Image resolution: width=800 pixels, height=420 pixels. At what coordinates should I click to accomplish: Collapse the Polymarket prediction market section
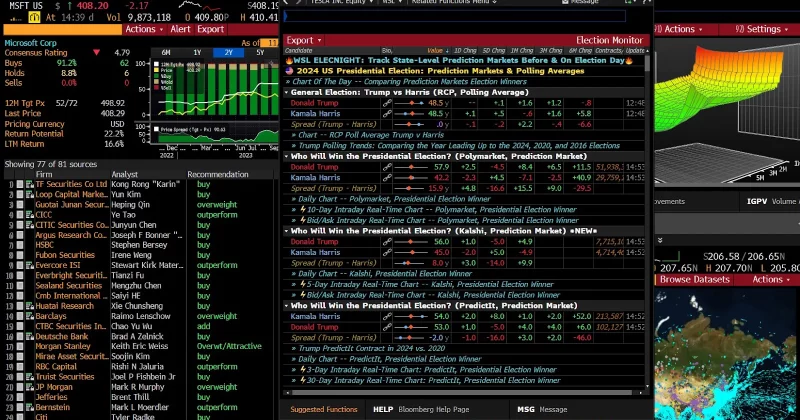(x=287, y=157)
